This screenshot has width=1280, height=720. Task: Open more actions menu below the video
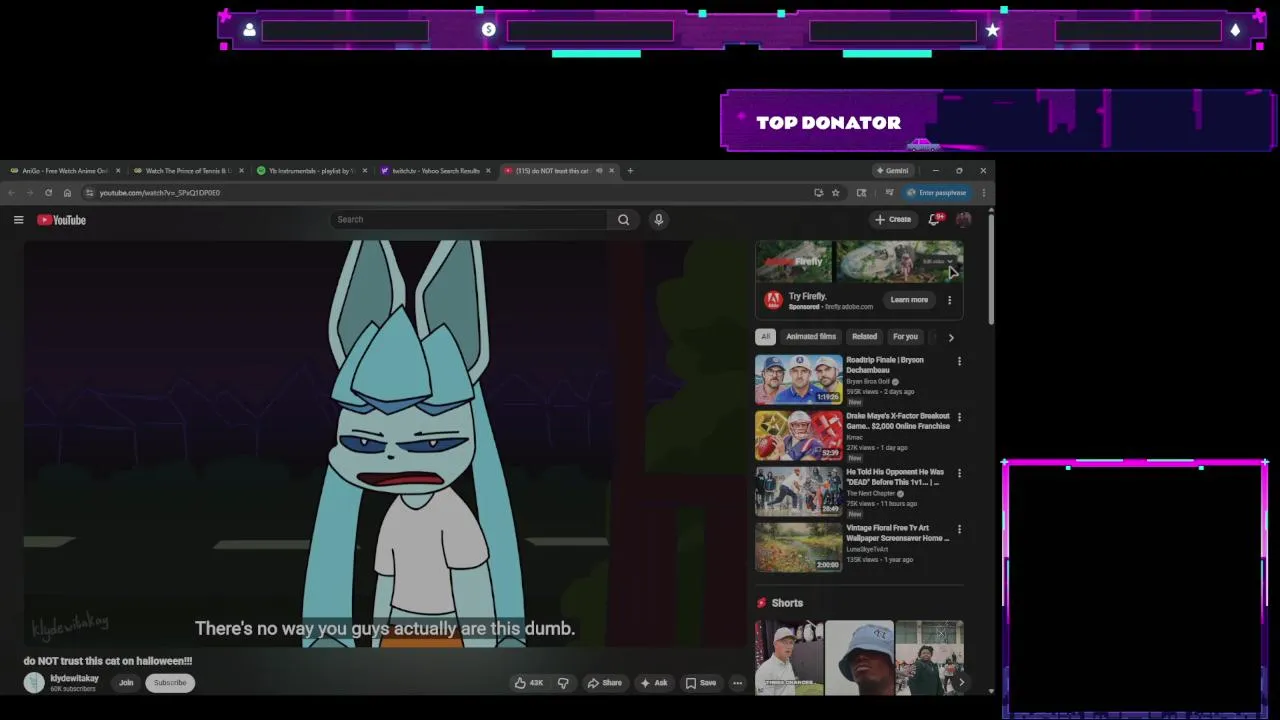click(737, 683)
